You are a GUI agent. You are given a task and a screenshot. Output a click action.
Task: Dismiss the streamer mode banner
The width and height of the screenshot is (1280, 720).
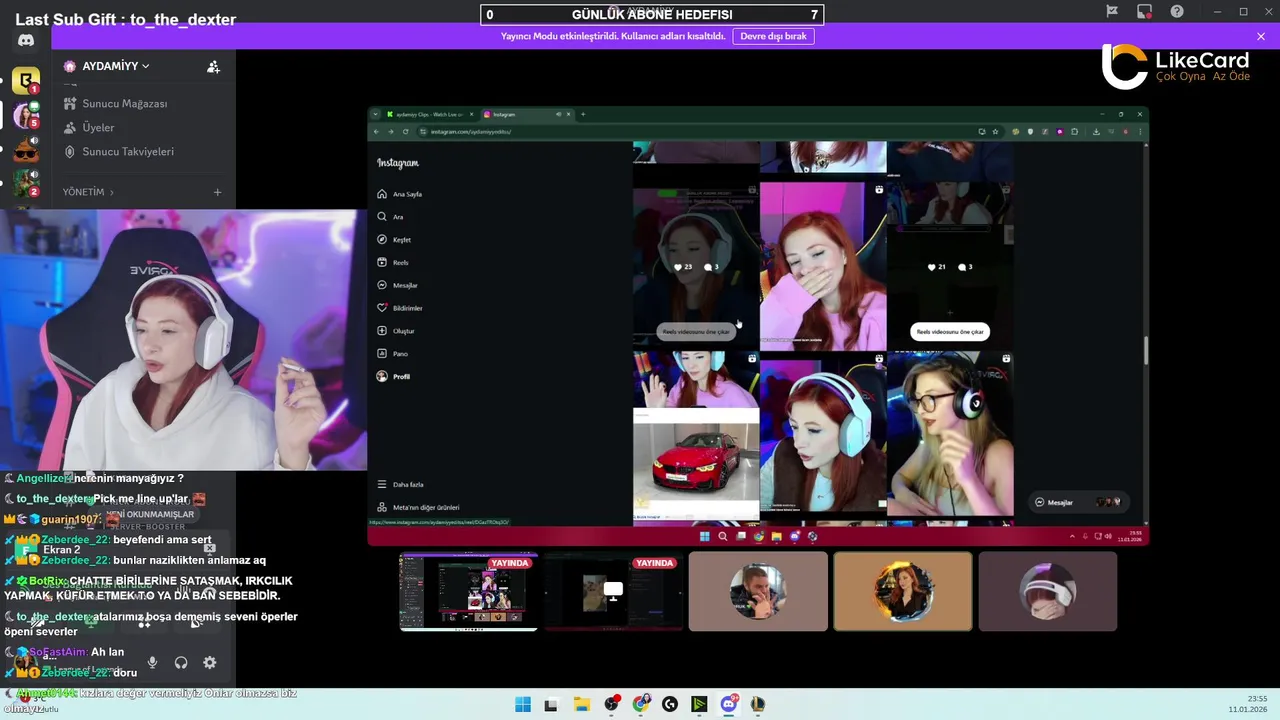1261,36
